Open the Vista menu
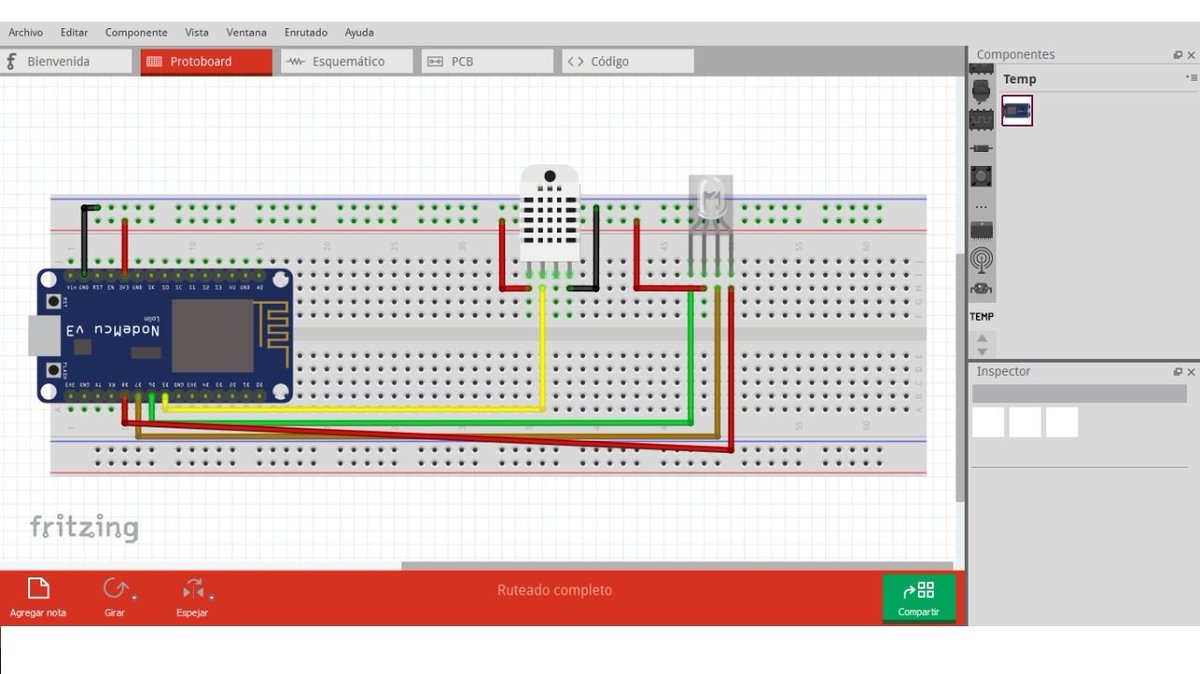1200x674 pixels. coord(197,33)
